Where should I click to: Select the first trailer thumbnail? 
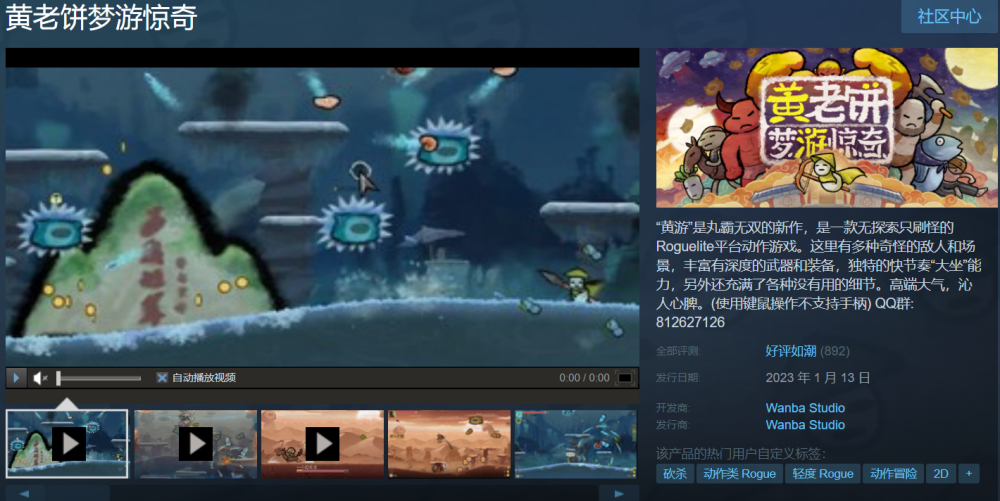67,443
